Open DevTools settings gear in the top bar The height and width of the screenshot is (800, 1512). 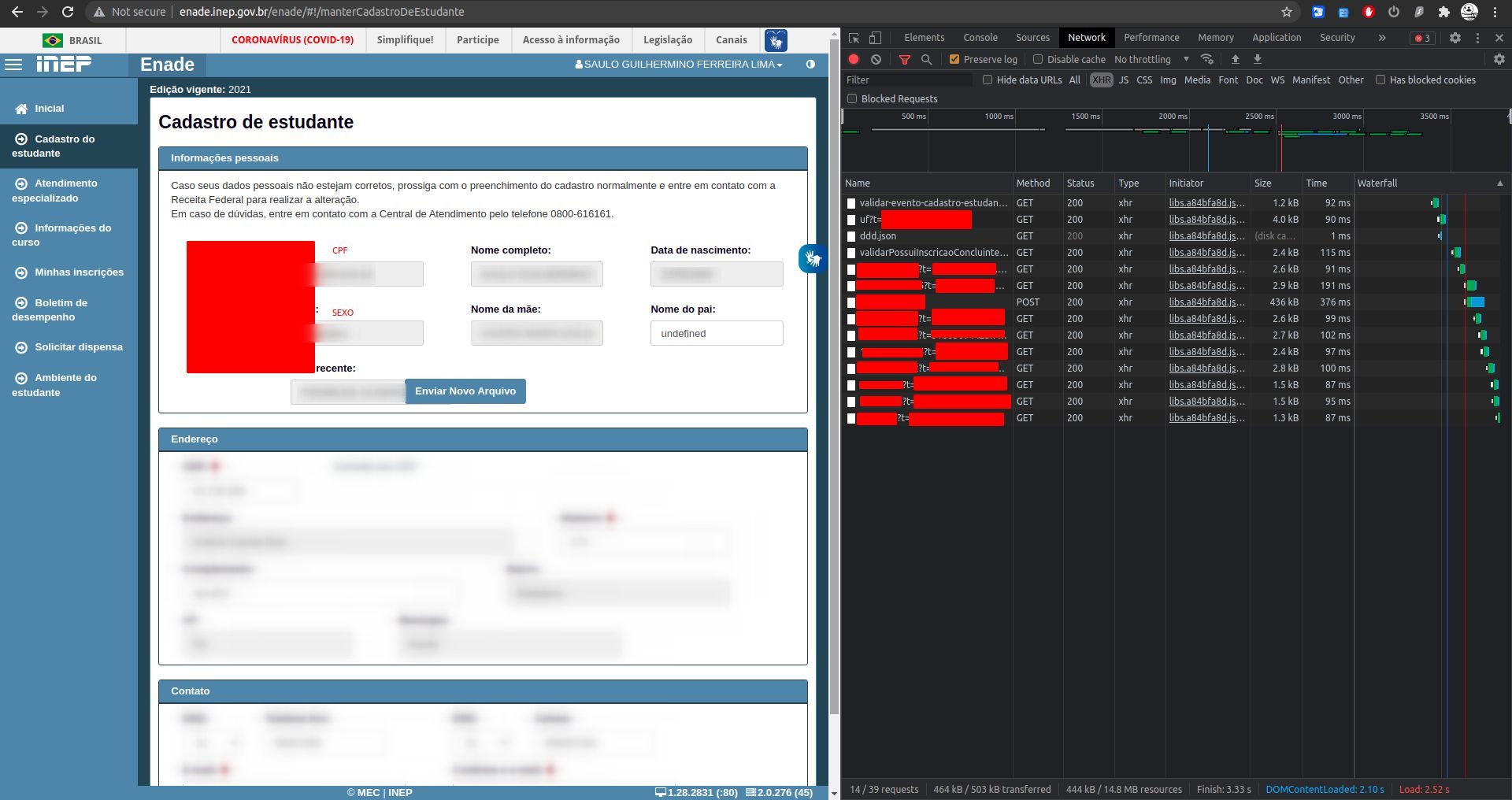[1455, 38]
